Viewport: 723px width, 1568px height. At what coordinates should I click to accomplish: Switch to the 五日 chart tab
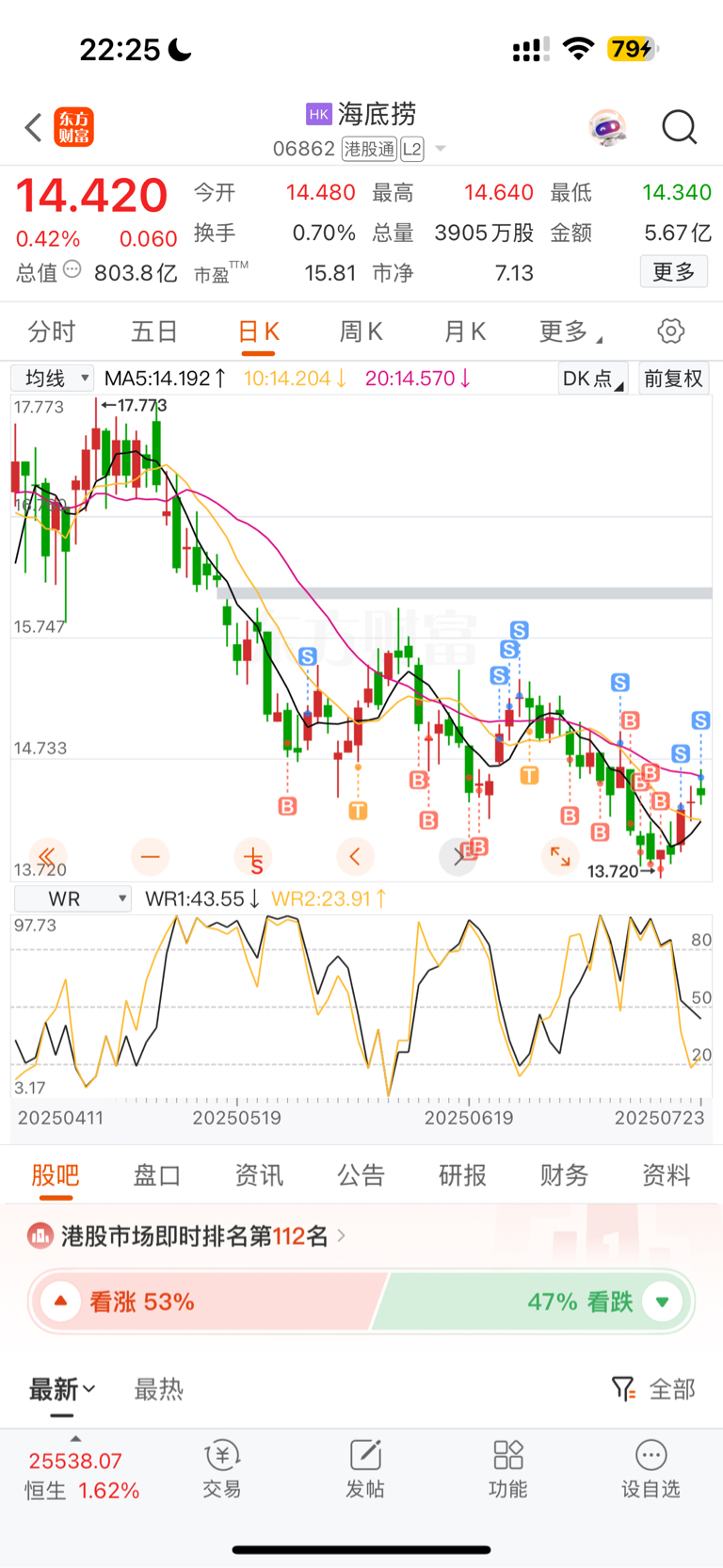click(154, 331)
